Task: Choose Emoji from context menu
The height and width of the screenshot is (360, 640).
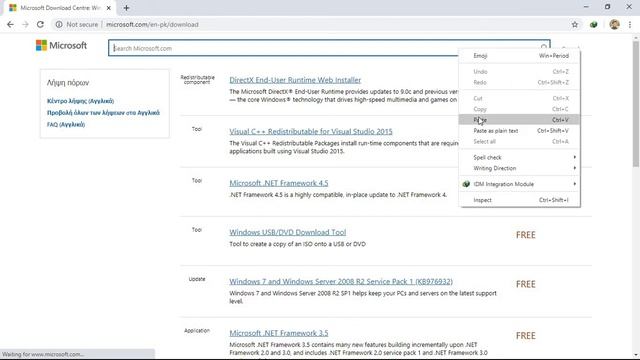Action: (520, 56)
